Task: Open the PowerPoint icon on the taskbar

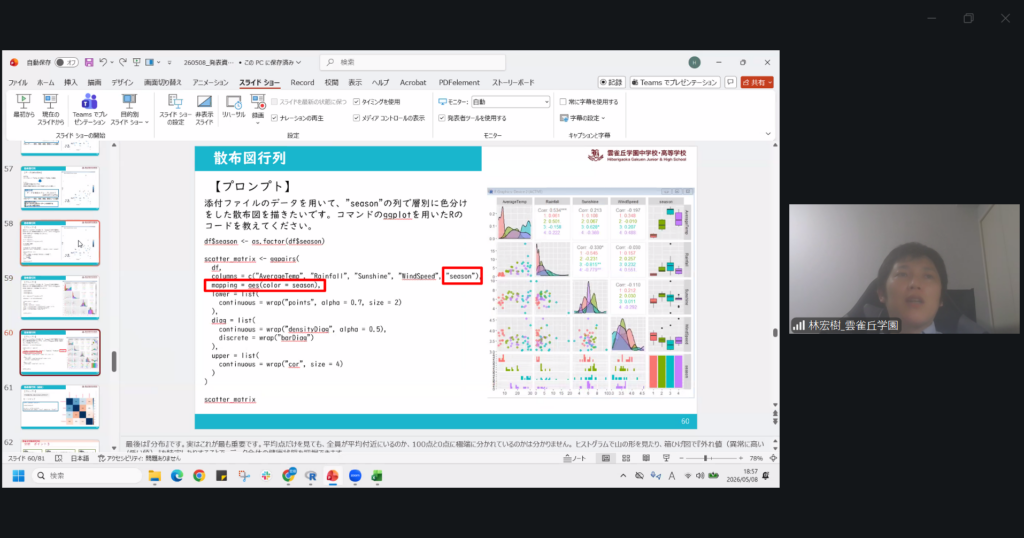Action: (x=332, y=476)
